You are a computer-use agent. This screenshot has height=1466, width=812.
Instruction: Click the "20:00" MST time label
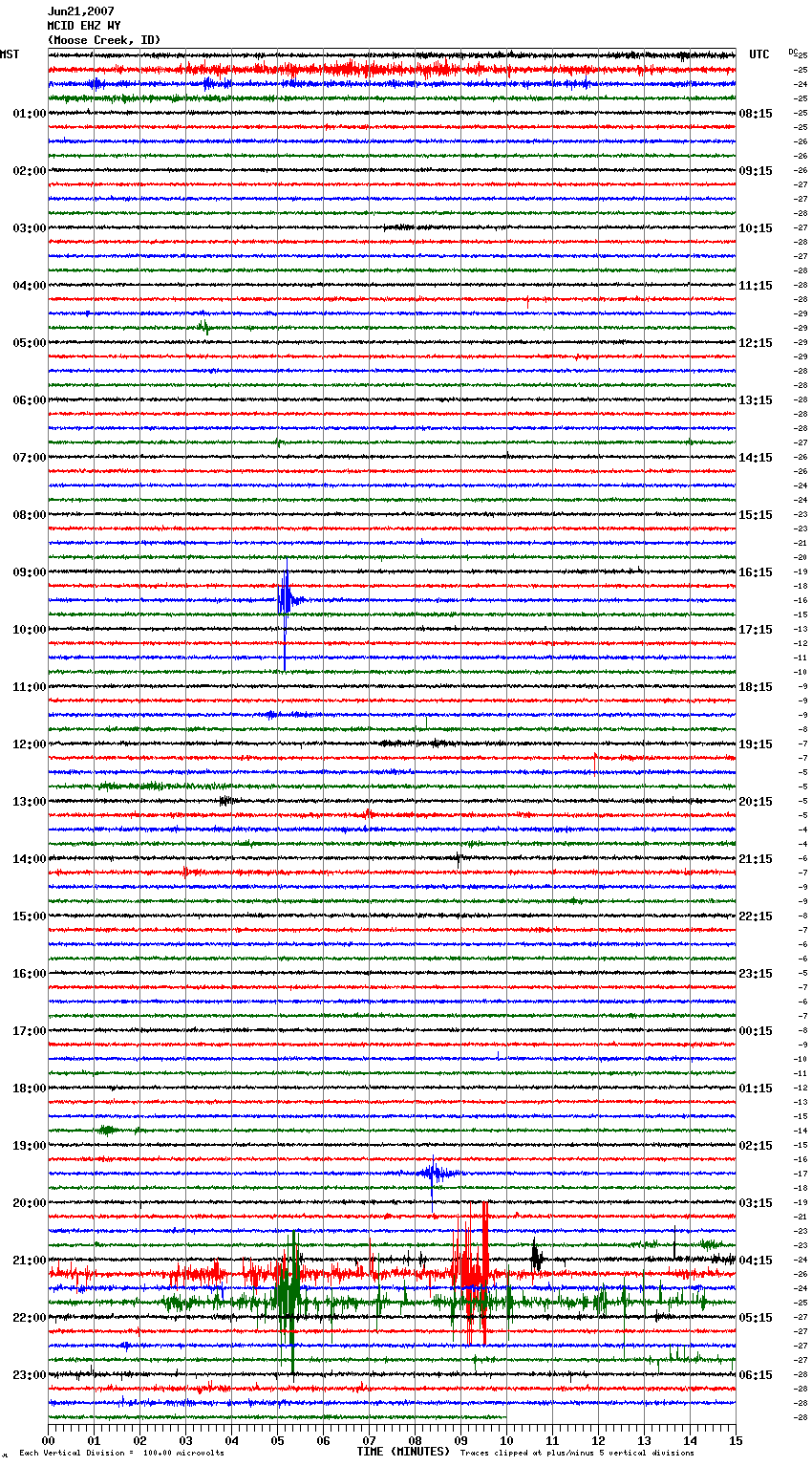[30, 1203]
